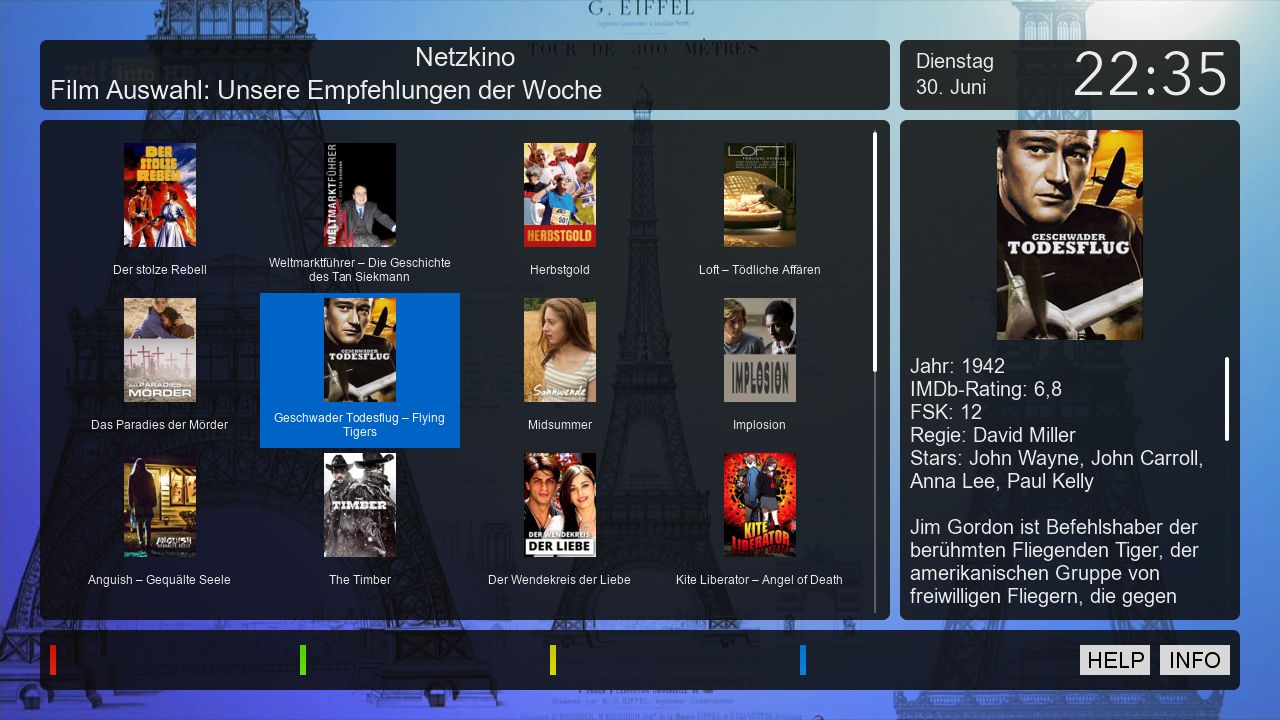Select the Der stolze Rebell poster
Viewport: 1280px width, 720px height.
tap(160, 195)
